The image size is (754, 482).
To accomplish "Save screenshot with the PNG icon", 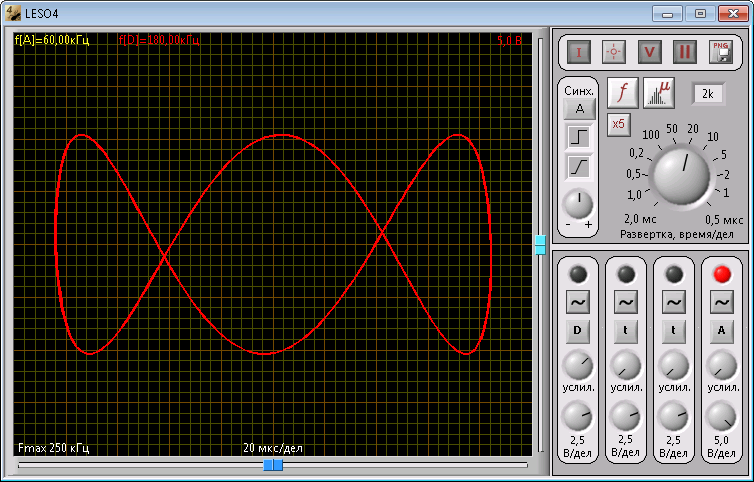I will pyautogui.click(x=720, y=51).
